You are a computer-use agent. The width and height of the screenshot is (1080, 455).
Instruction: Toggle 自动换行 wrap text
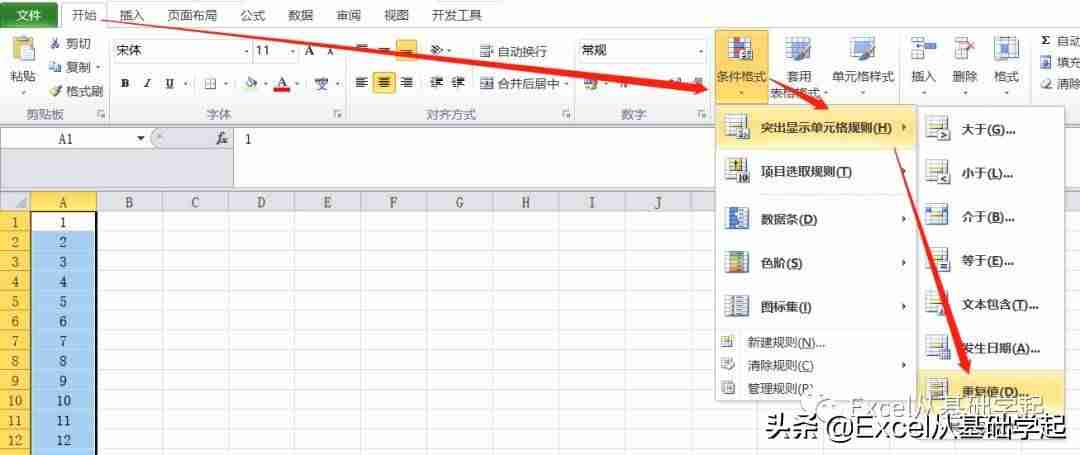point(514,50)
